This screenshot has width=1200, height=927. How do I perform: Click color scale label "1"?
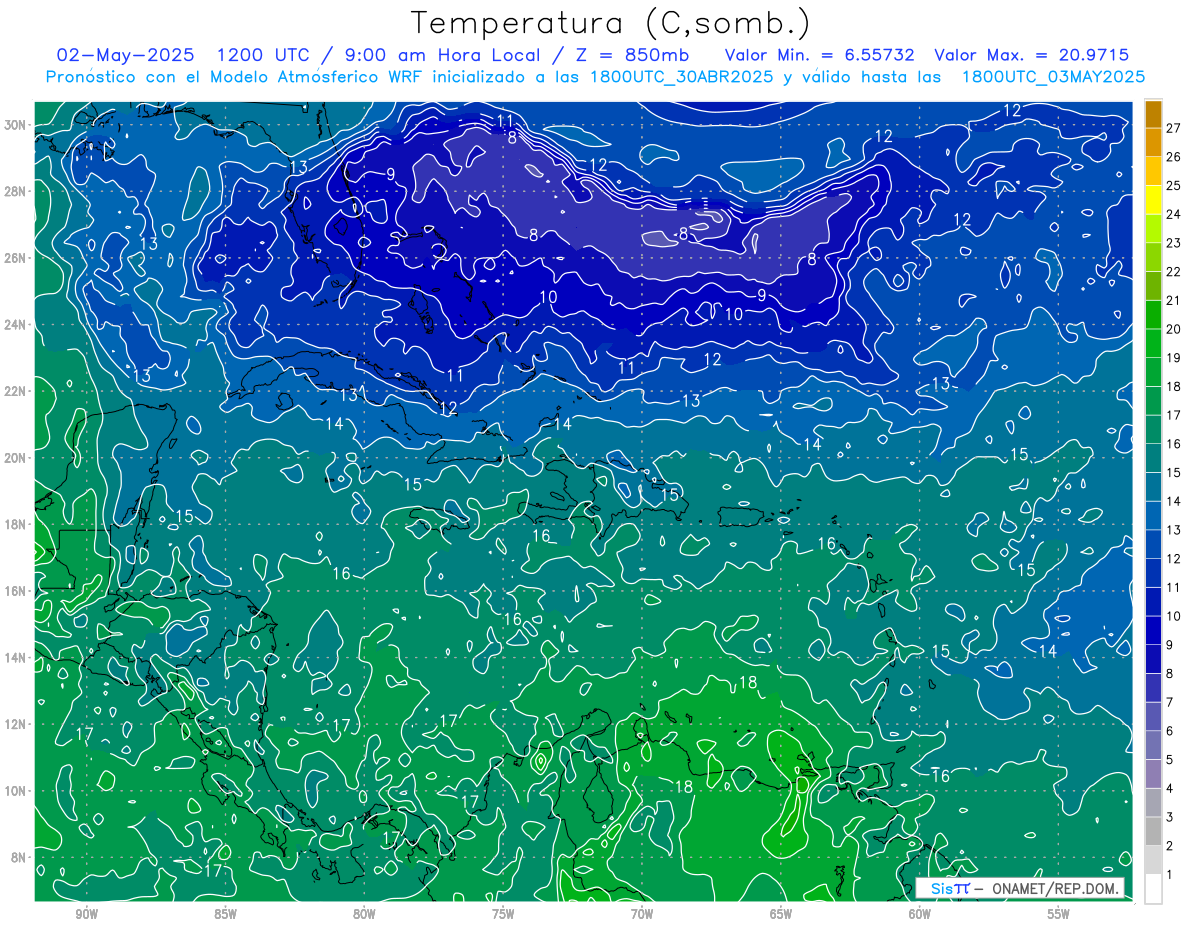click(x=1169, y=874)
